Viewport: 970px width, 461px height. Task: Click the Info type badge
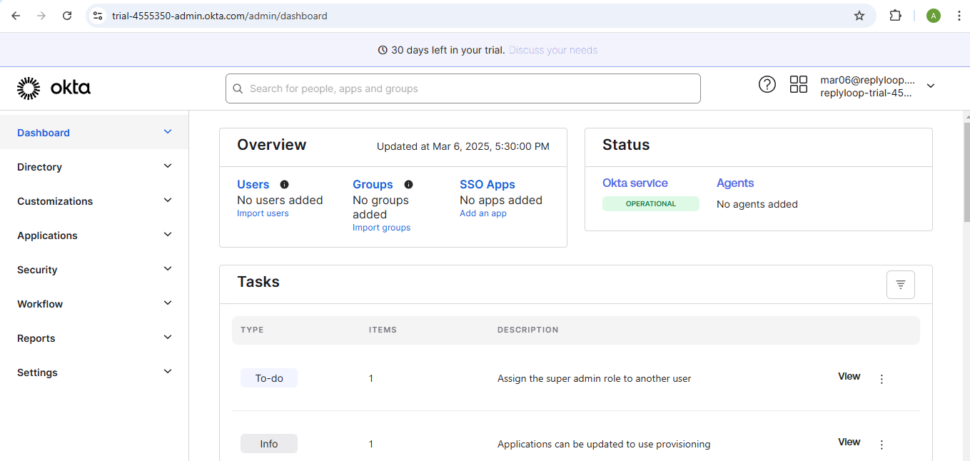pyautogui.click(x=269, y=444)
